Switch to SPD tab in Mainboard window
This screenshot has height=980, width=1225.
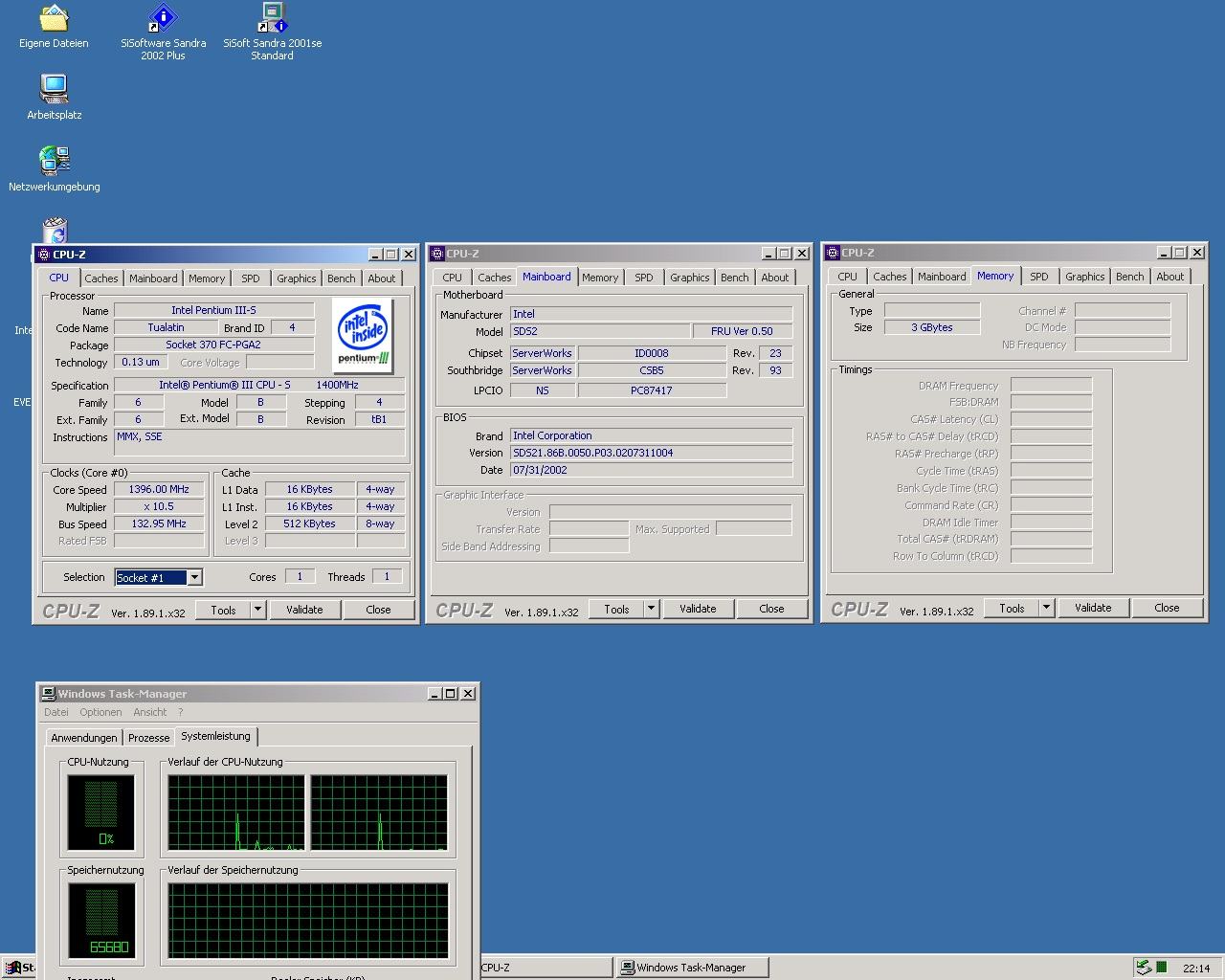[x=644, y=278]
